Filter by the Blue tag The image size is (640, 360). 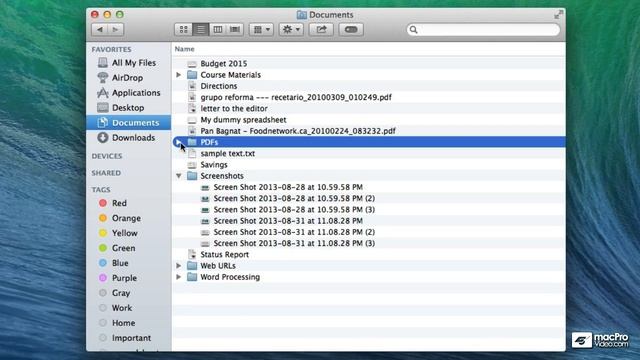[x=120, y=263]
